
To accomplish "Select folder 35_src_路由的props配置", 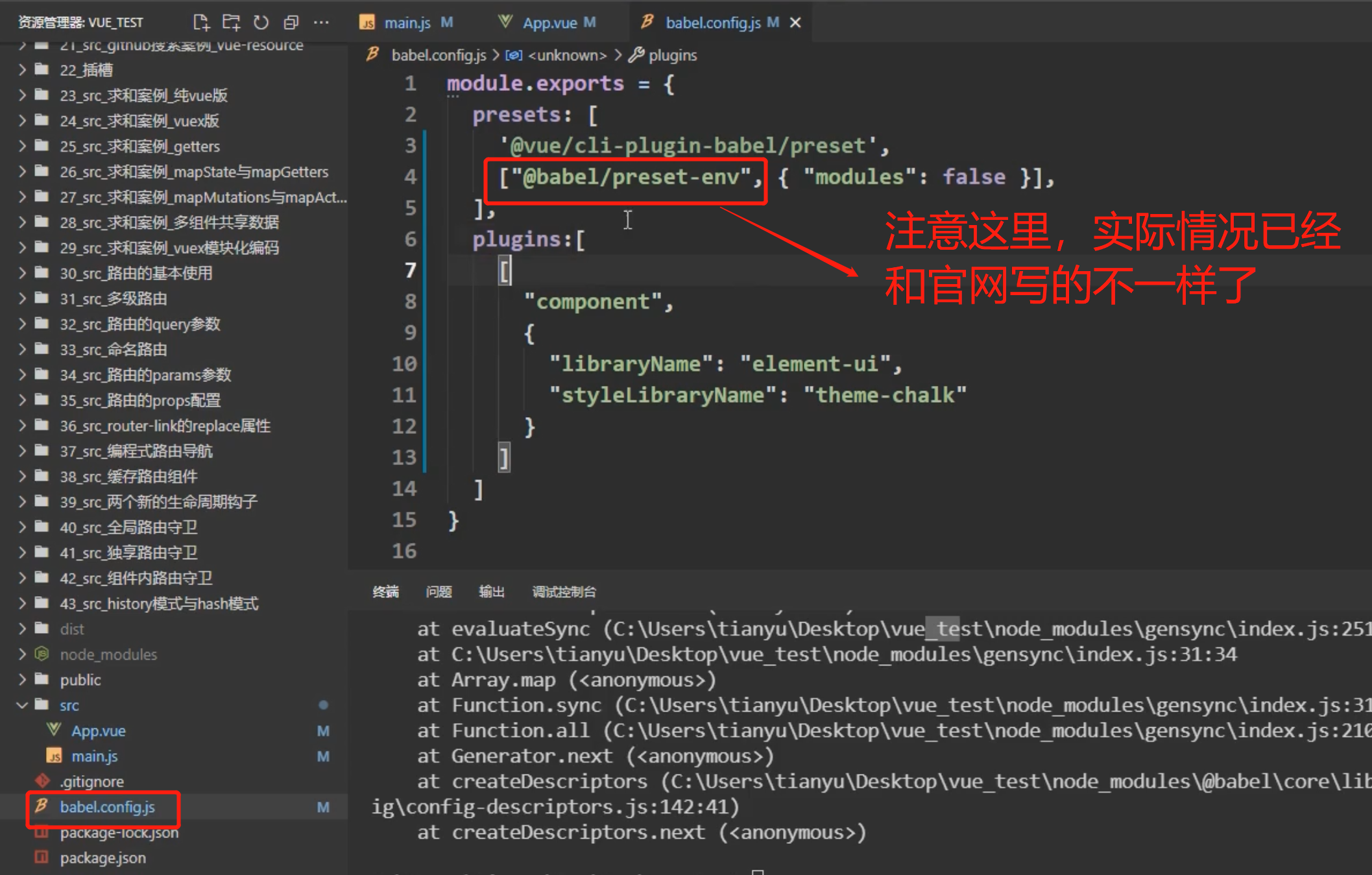I will click(x=140, y=400).
